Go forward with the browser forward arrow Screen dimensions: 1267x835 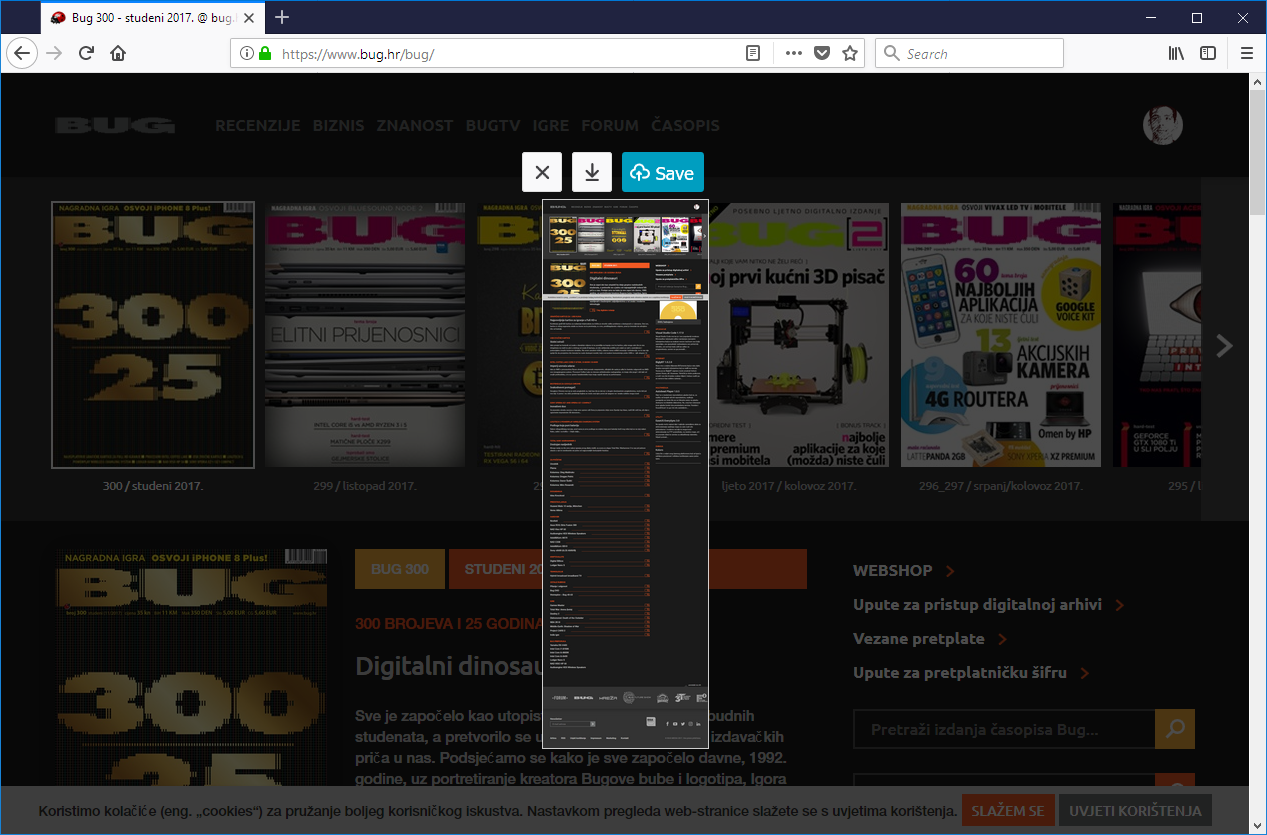pyautogui.click(x=54, y=54)
